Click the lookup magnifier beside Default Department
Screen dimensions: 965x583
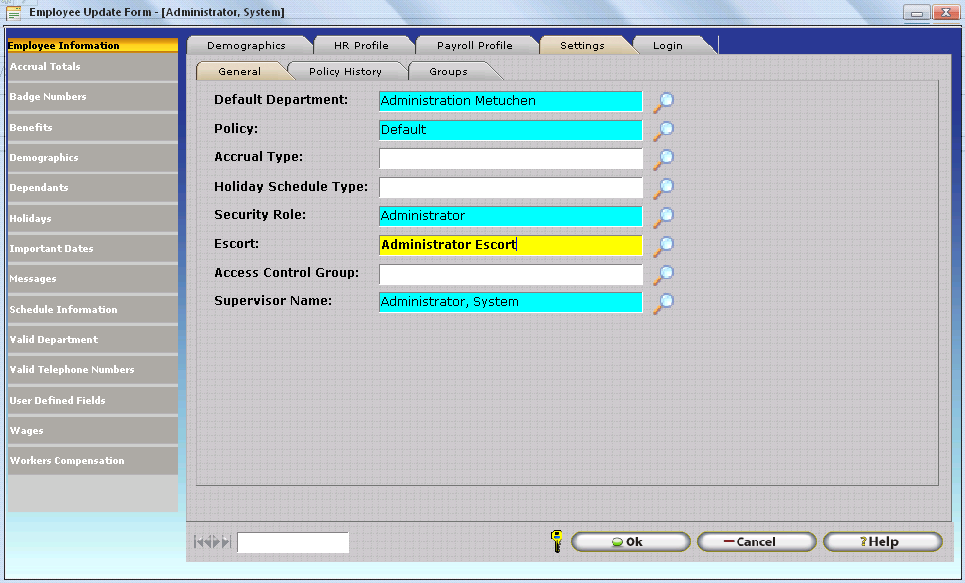pos(664,101)
